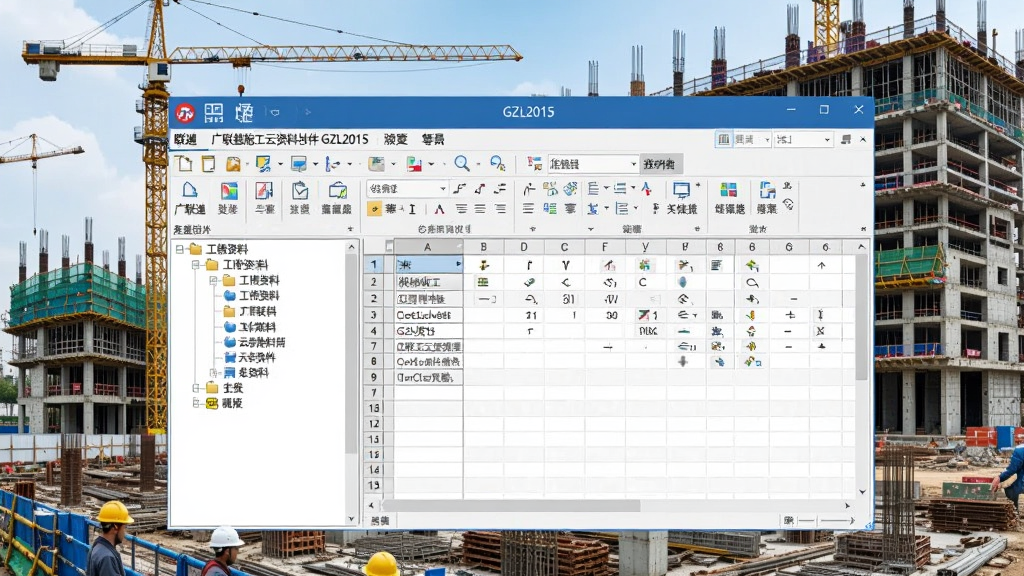Open the font name combo box in ribbon
The image size is (1024, 576).
click(x=407, y=189)
